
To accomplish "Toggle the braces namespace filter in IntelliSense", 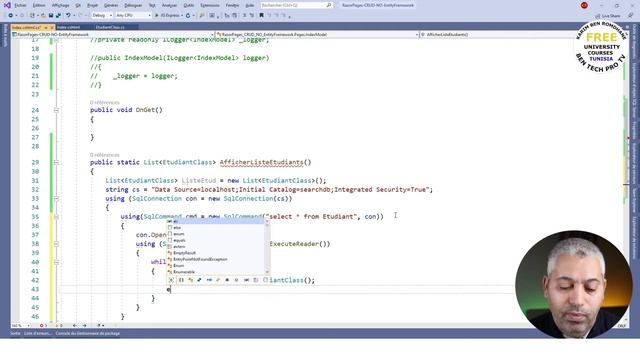I will (x=181, y=280).
